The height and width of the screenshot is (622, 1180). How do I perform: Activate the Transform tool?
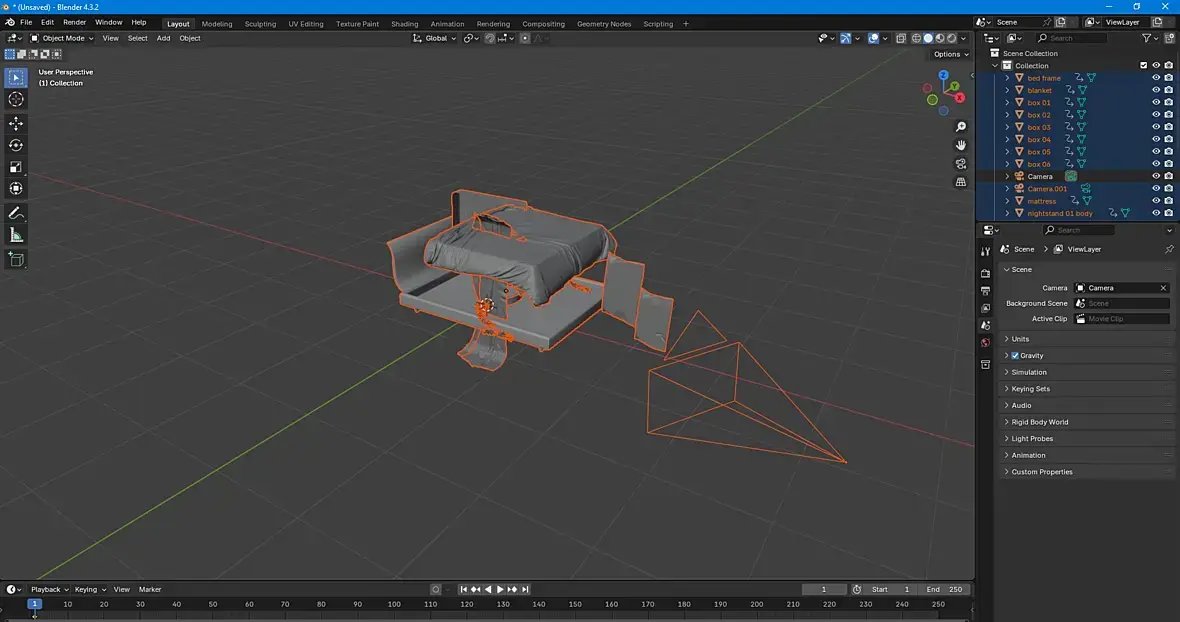click(x=16, y=189)
